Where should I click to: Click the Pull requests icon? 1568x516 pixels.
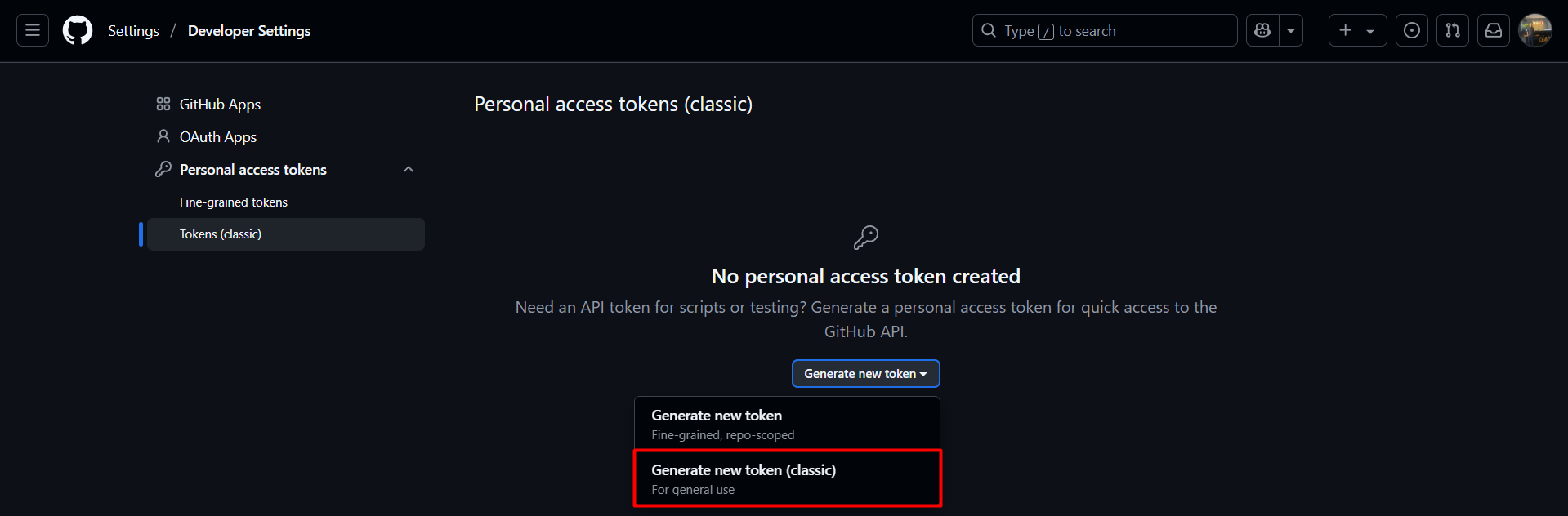click(1452, 30)
